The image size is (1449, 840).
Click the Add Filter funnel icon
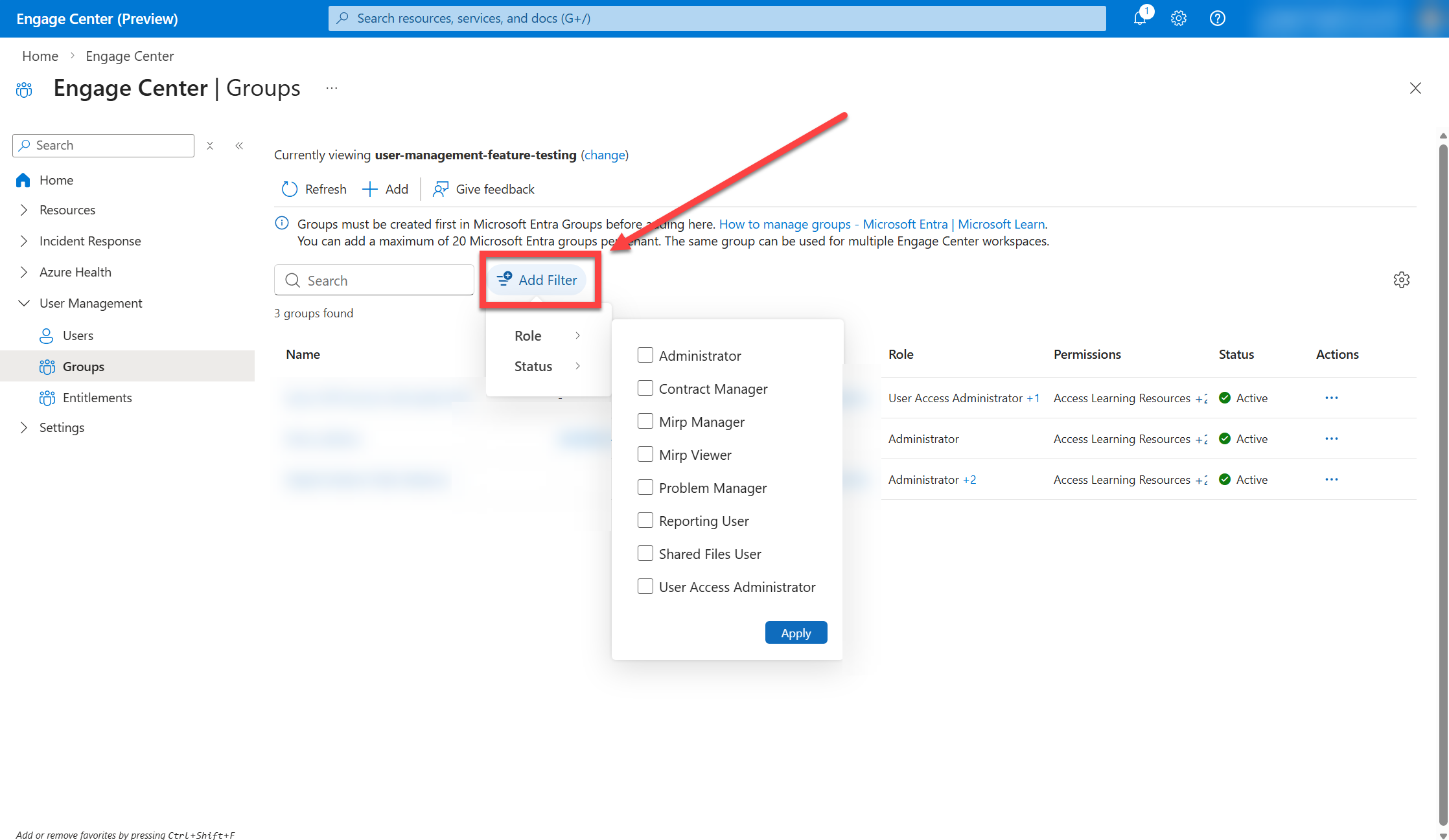click(x=504, y=279)
